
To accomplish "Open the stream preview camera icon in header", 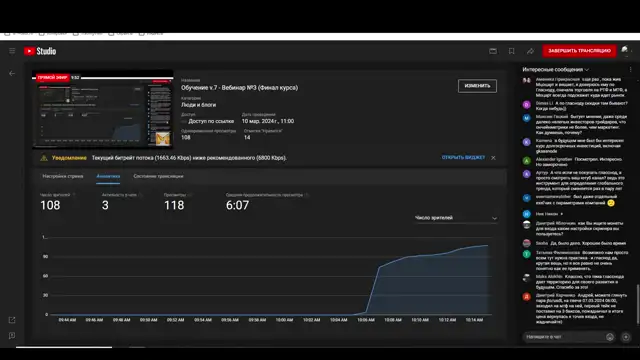I will [493, 51].
